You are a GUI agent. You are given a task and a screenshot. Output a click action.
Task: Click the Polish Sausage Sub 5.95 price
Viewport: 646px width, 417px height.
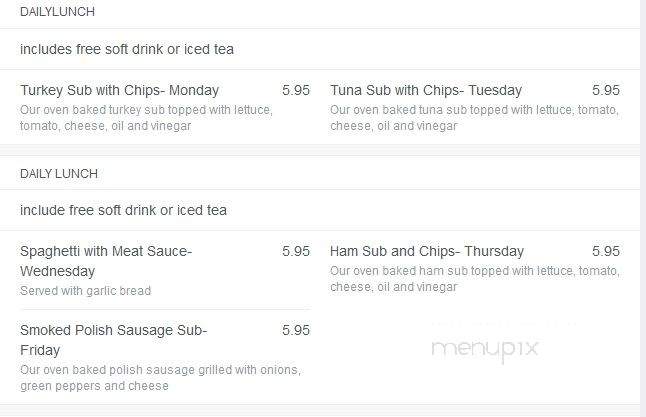coord(296,330)
